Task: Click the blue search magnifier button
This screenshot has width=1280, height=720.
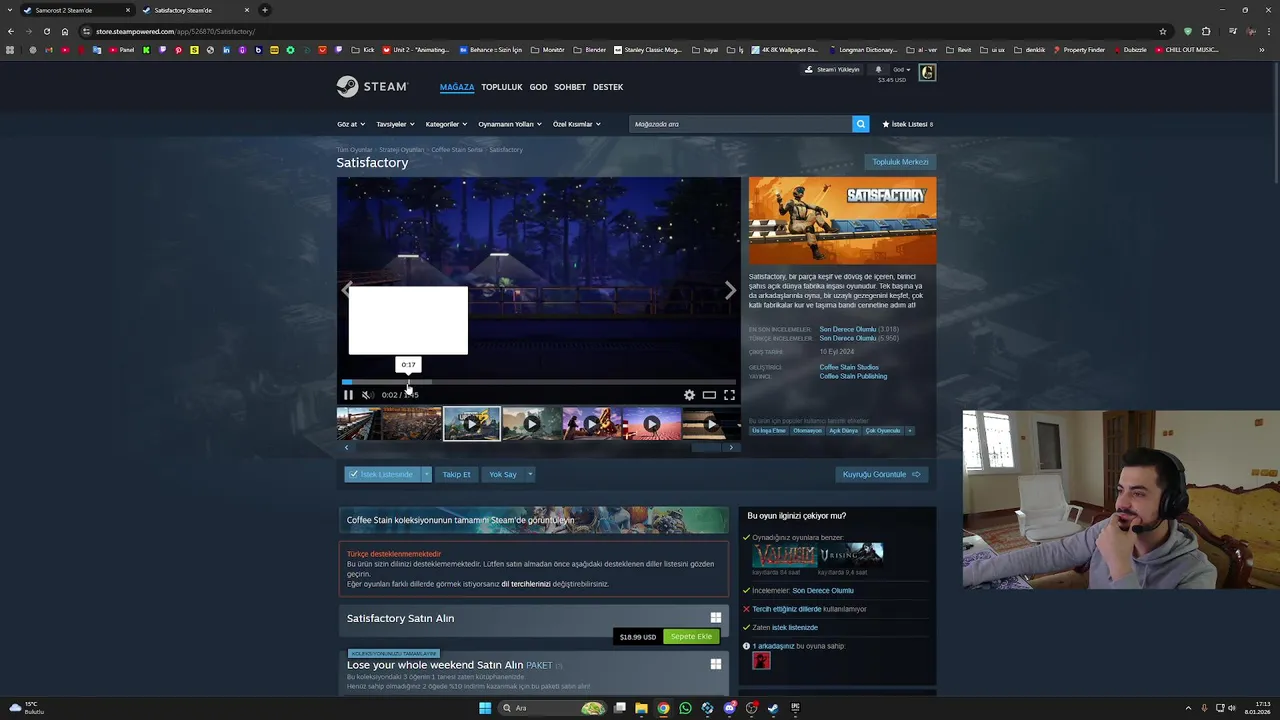Action: [860, 124]
